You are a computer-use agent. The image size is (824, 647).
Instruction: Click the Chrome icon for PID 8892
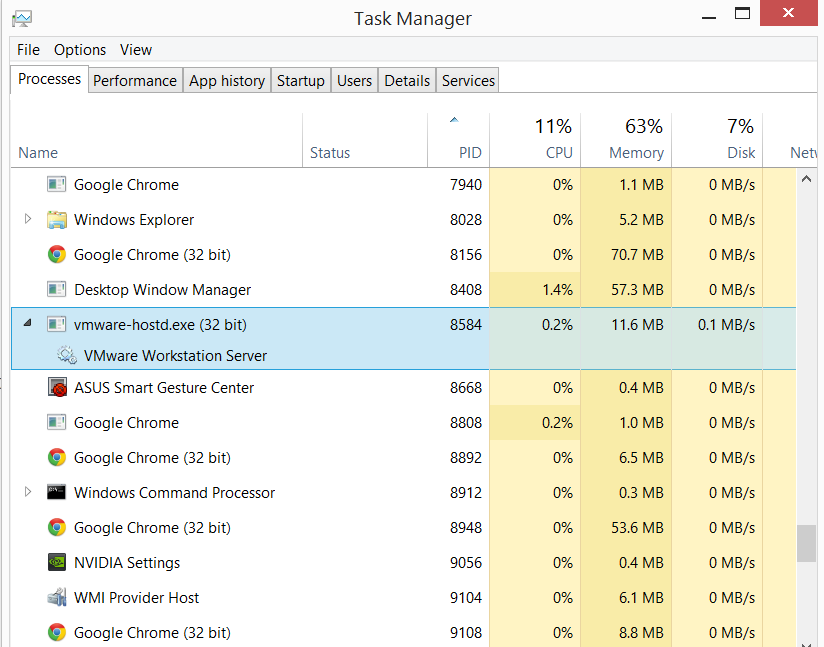57,457
